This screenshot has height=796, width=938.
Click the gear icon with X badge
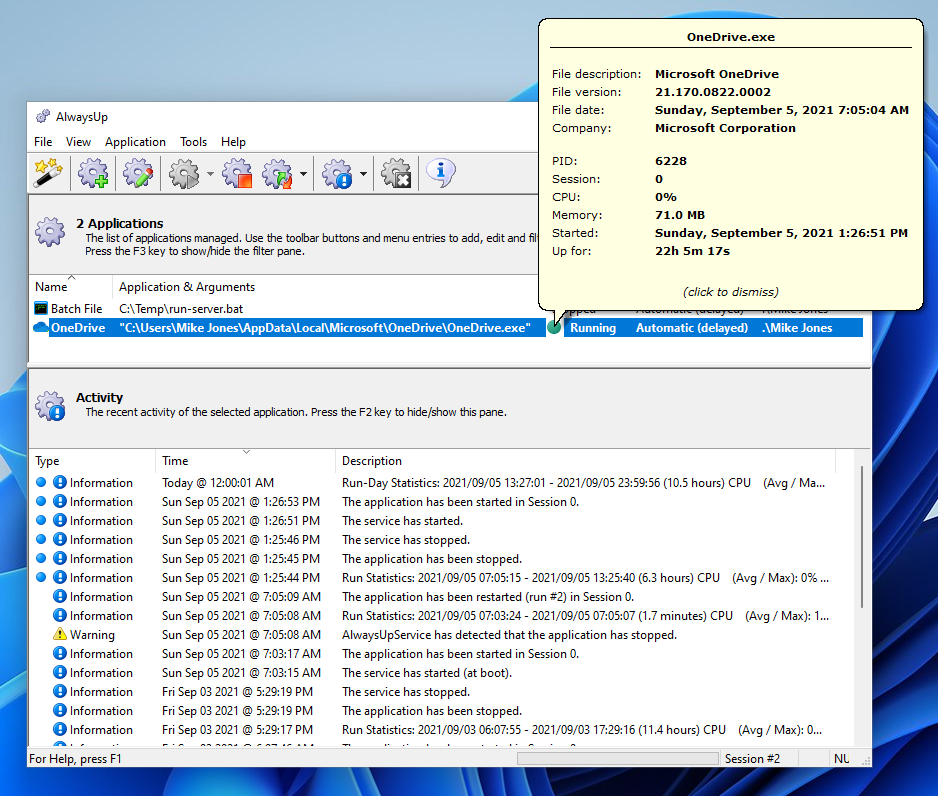tap(397, 173)
